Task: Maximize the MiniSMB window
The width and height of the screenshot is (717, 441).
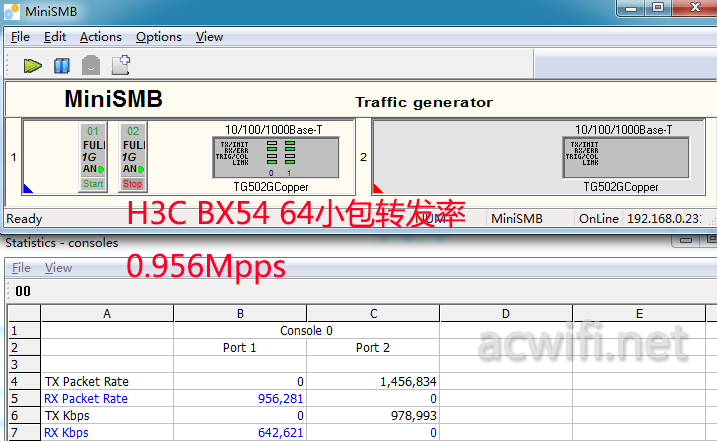Action: 658,8
